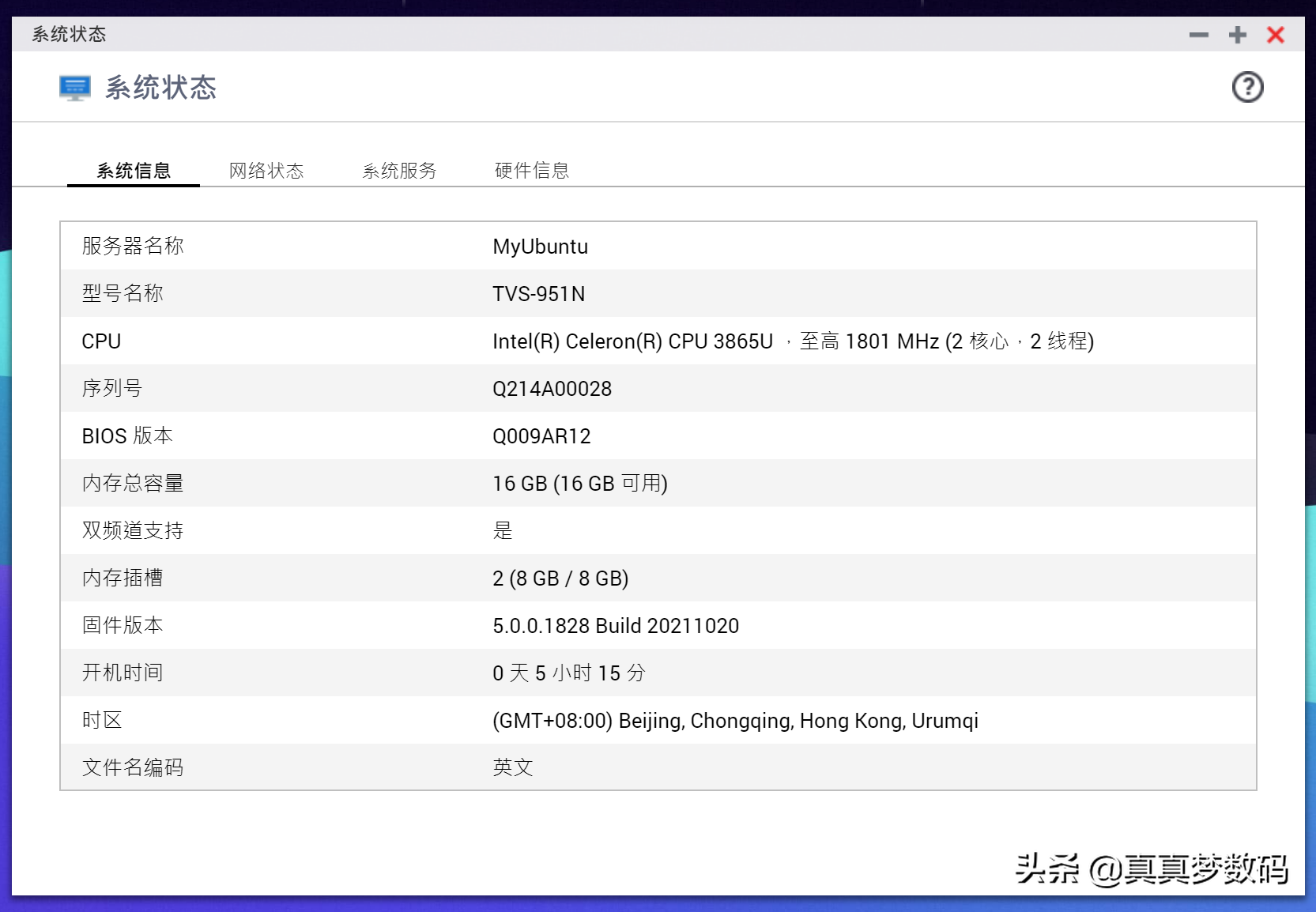Click the GMT+08:00 Beijing timezone value
The height and width of the screenshot is (912, 1316).
(735, 721)
